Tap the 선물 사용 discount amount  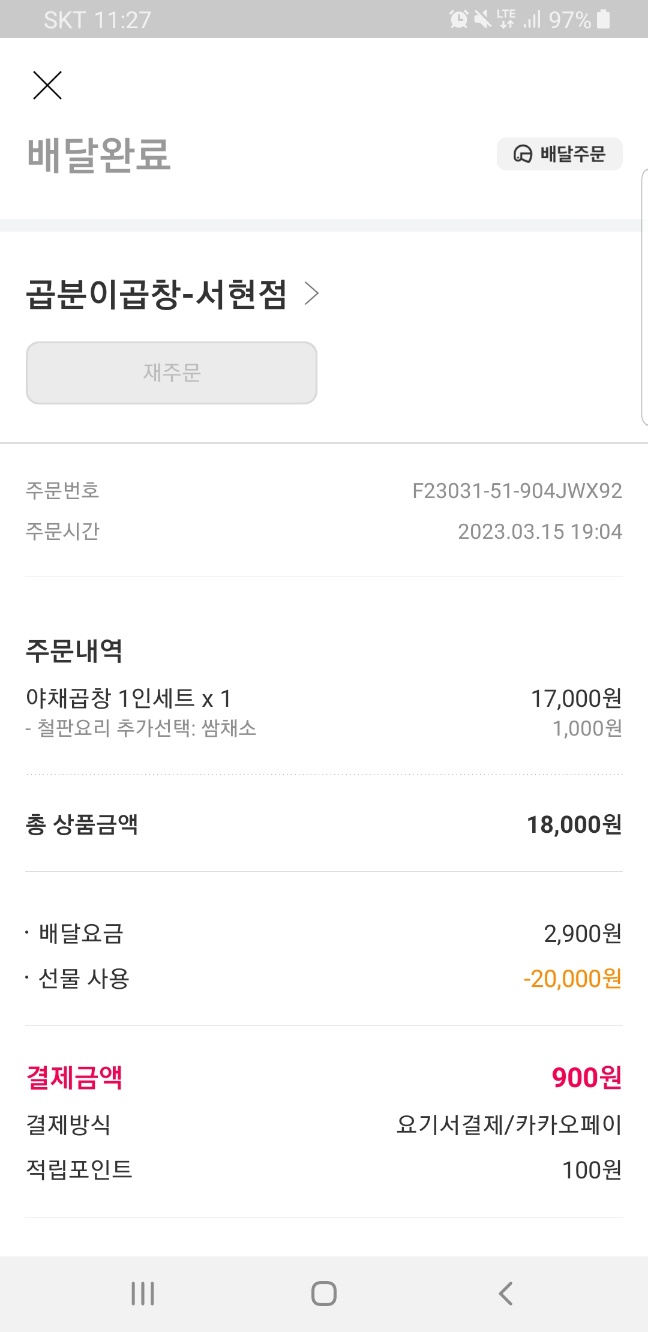pos(572,978)
